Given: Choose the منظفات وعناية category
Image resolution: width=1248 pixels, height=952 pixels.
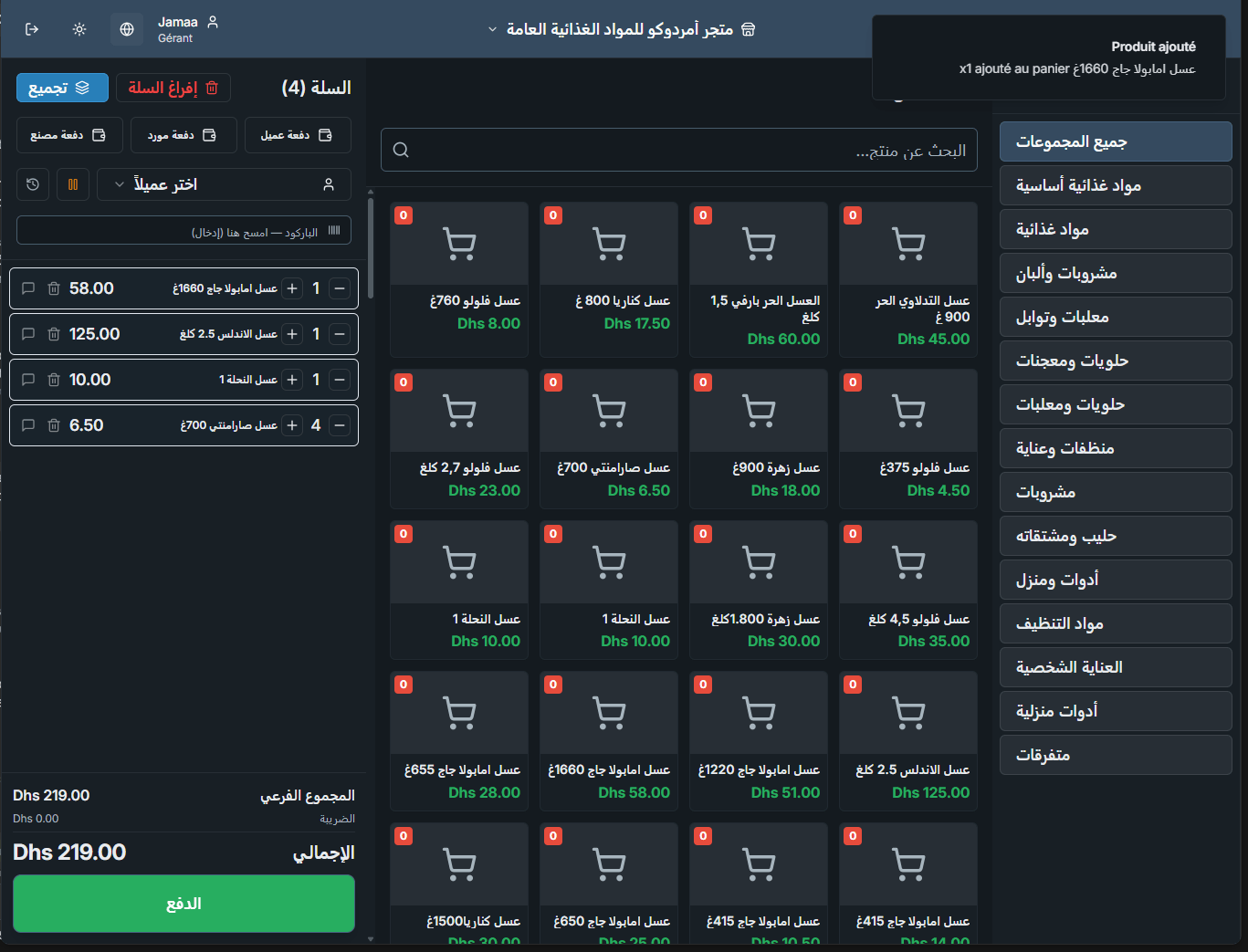Looking at the screenshot, I should (x=1116, y=448).
